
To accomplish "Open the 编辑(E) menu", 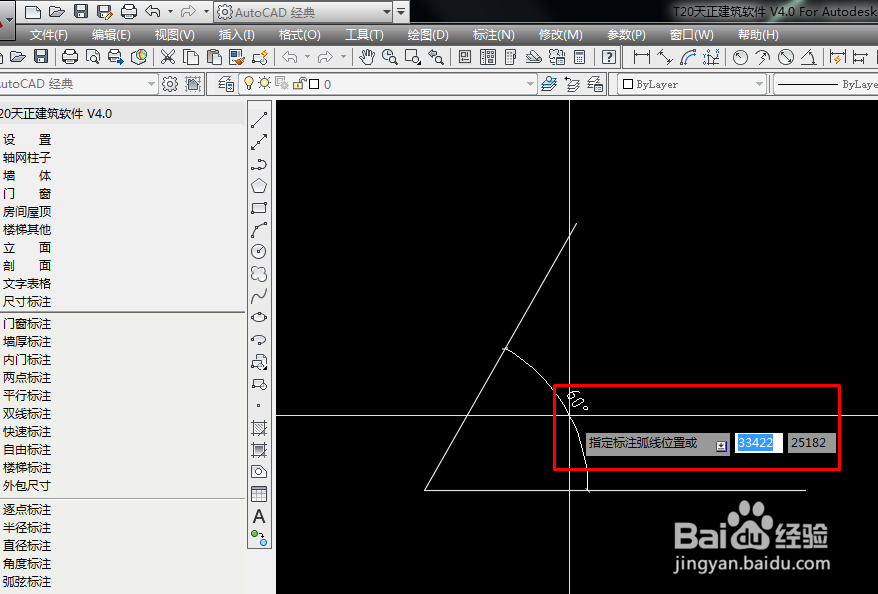I will (x=111, y=35).
